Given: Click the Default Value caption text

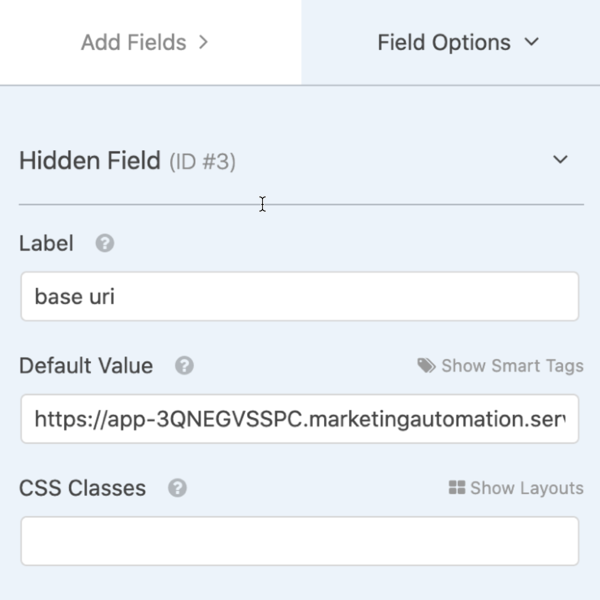Looking at the screenshot, I should tap(86, 366).
